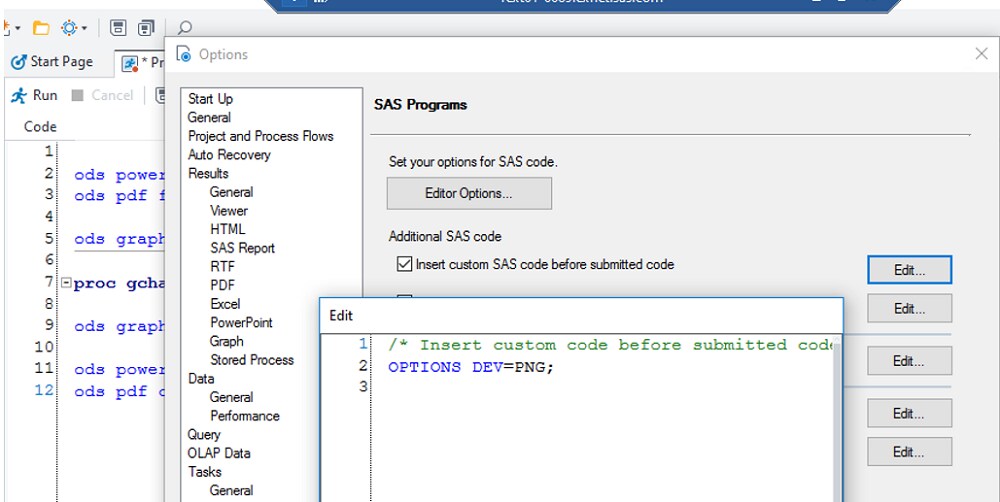The image size is (1000, 502).
Task: Select Project and Process Flows category
Action: 260,136
